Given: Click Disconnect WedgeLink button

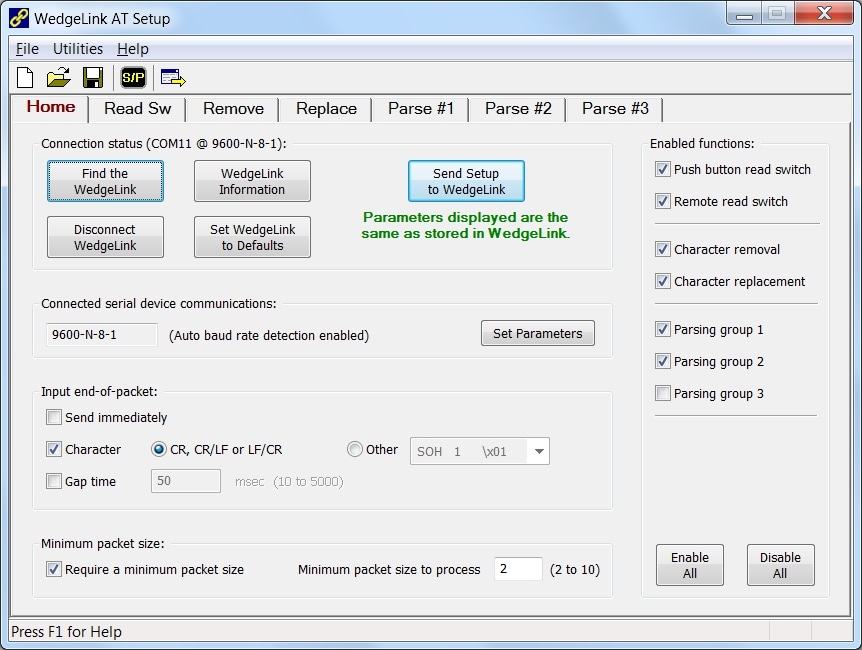Looking at the screenshot, I should (x=105, y=237).
